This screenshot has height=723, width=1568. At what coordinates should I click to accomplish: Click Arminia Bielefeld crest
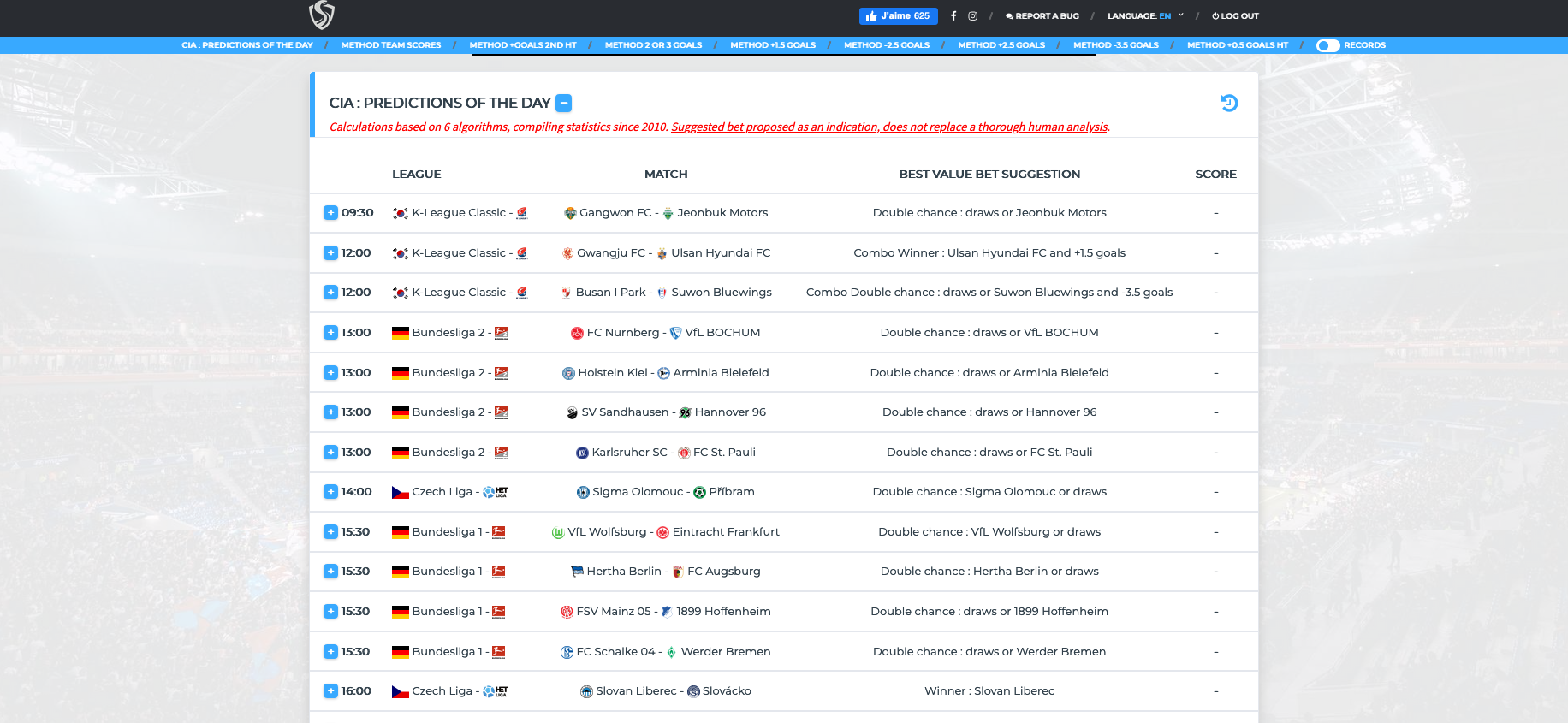pyautogui.click(x=663, y=373)
